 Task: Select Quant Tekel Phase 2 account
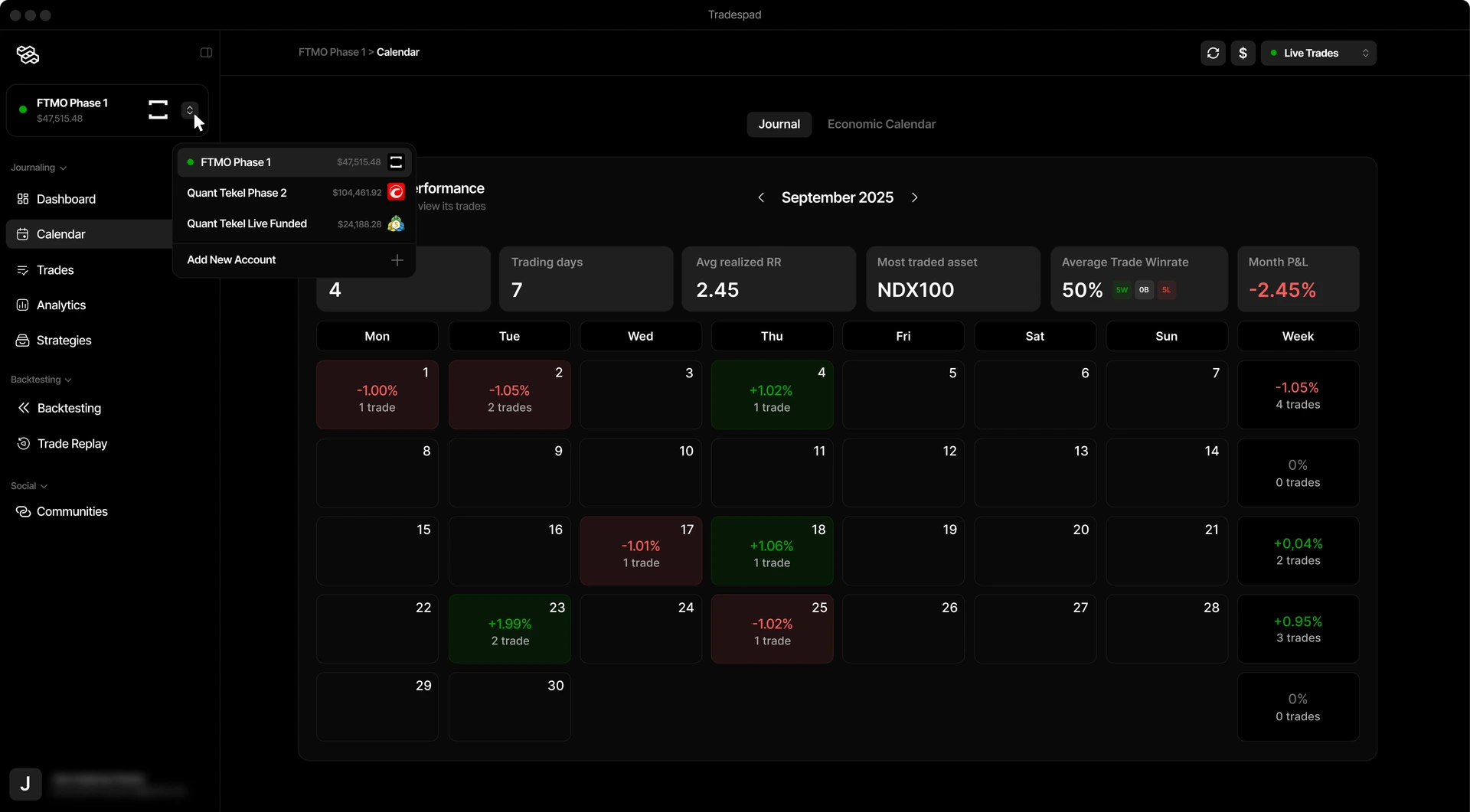tap(294, 193)
